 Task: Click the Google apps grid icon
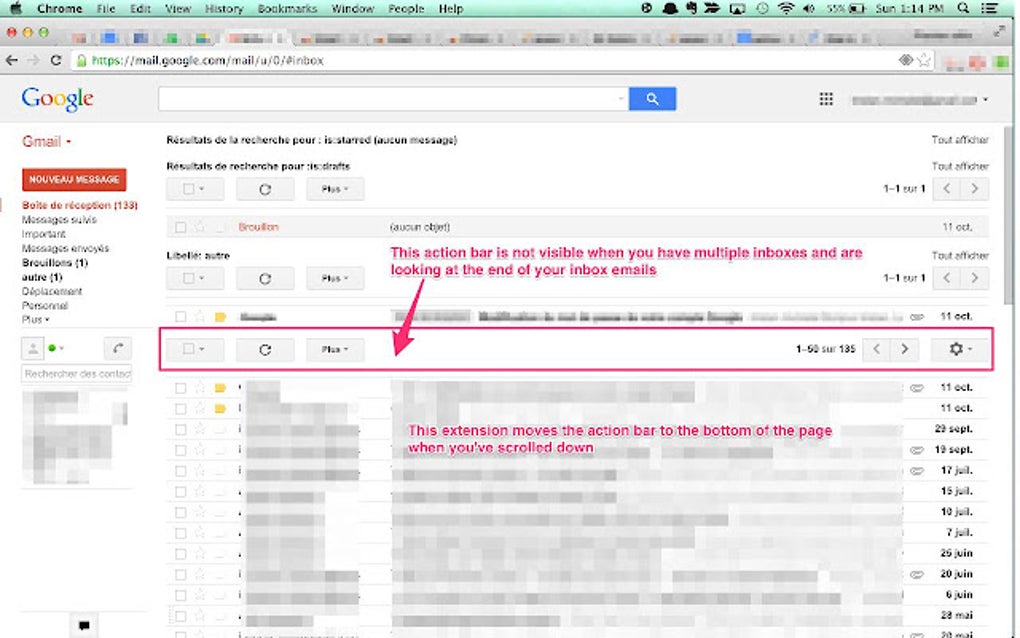pos(826,99)
